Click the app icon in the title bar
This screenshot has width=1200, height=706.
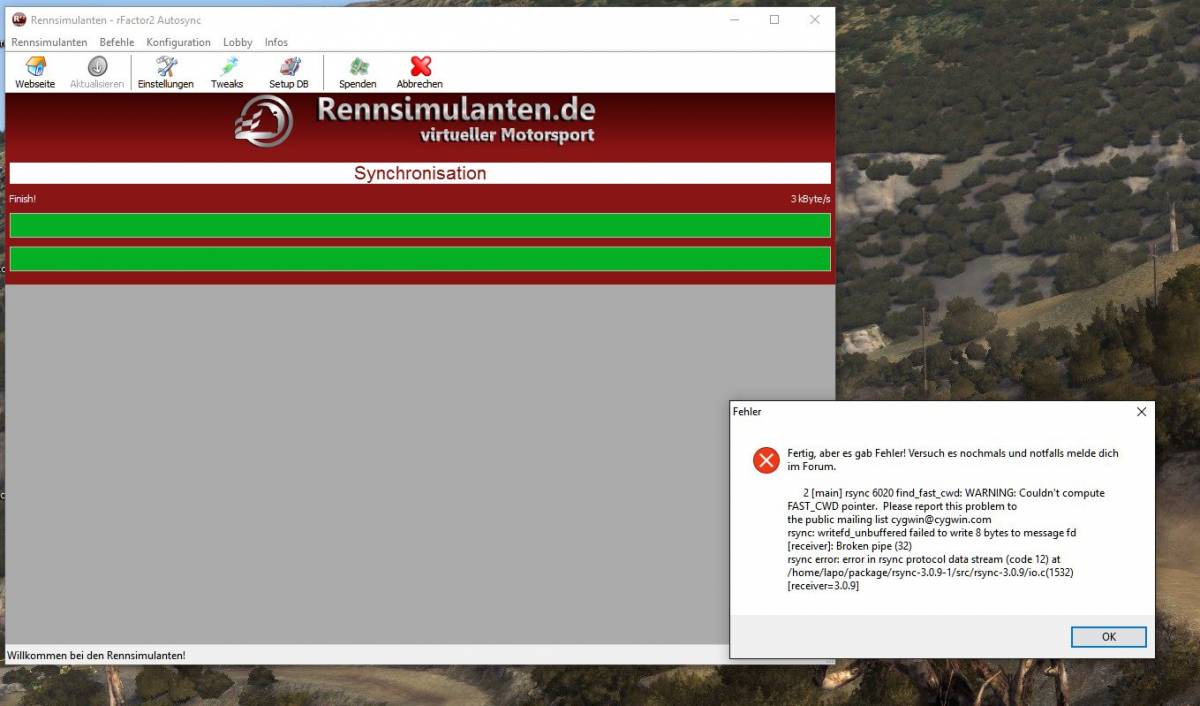[18, 20]
